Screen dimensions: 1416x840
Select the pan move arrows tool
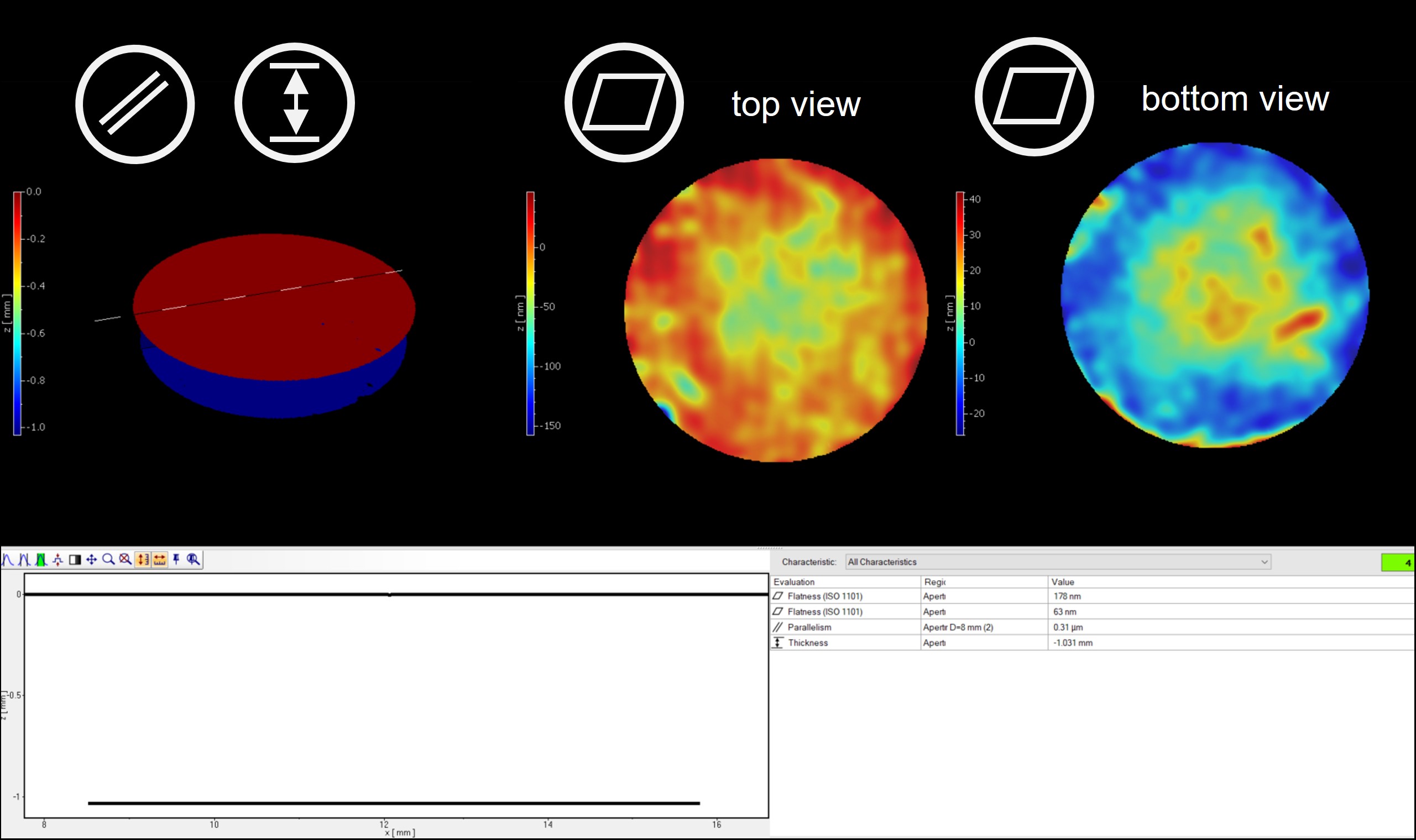pyautogui.click(x=91, y=560)
